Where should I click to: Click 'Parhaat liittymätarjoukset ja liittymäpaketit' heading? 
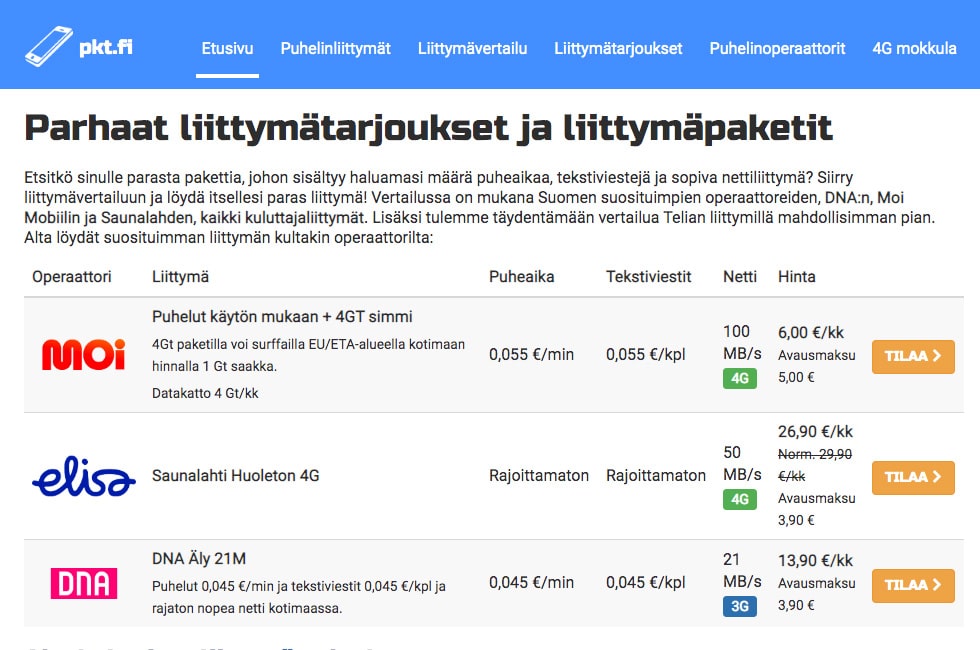click(429, 128)
